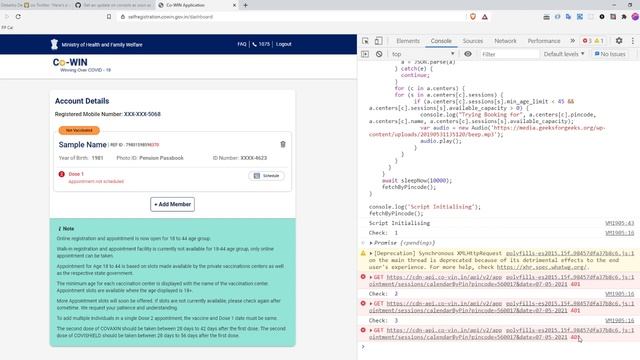This screenshot has width=640, height=360.
Task: Show more DevTools tabs with the double chevron
Action: coord(572,41)
